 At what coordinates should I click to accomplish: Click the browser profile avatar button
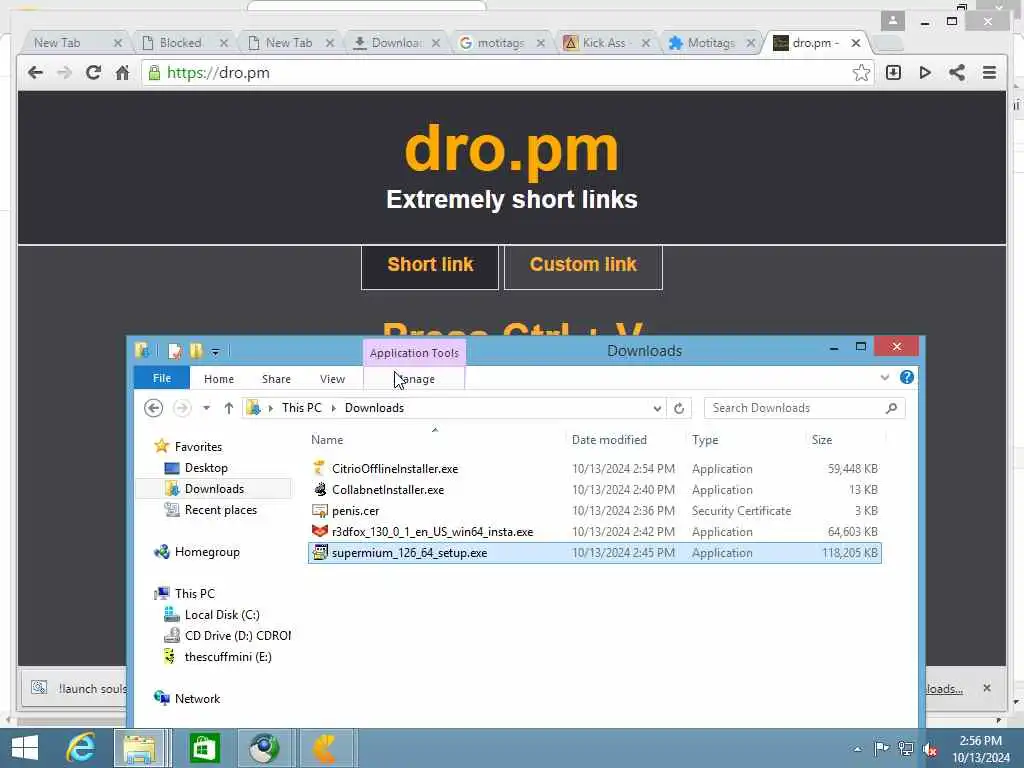(893, 21)
